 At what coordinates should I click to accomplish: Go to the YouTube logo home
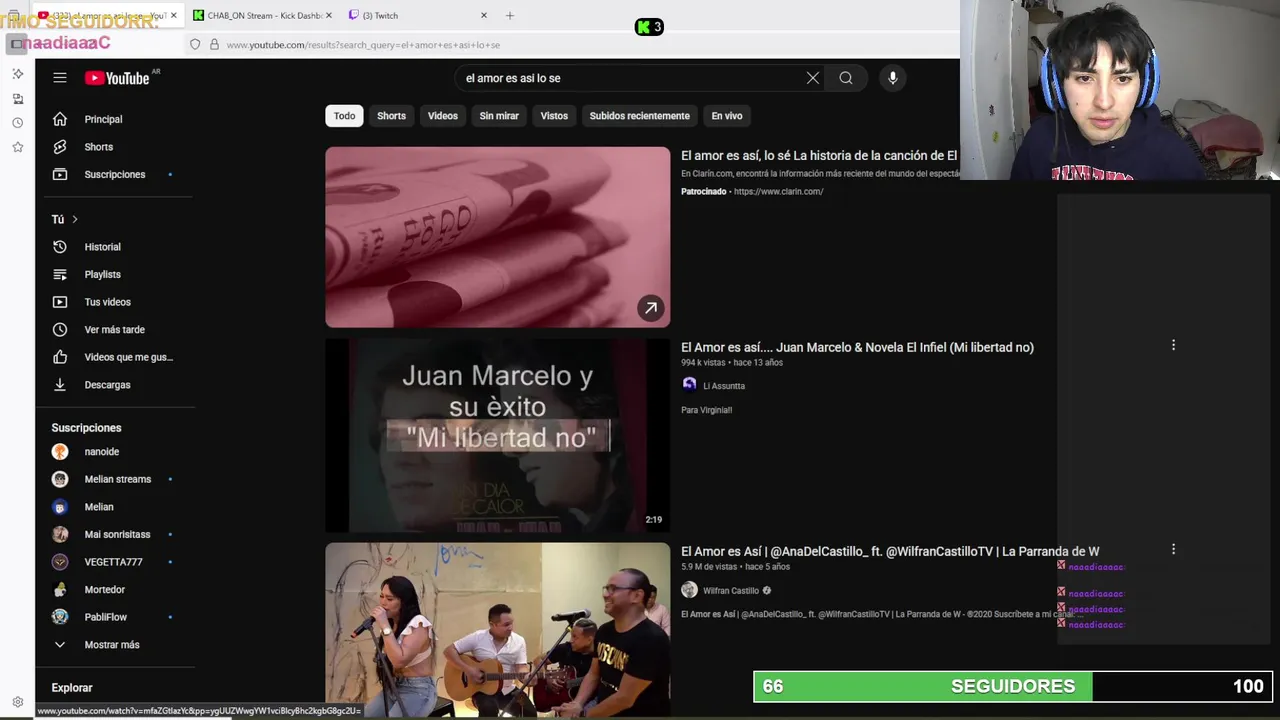pos(117,78)
